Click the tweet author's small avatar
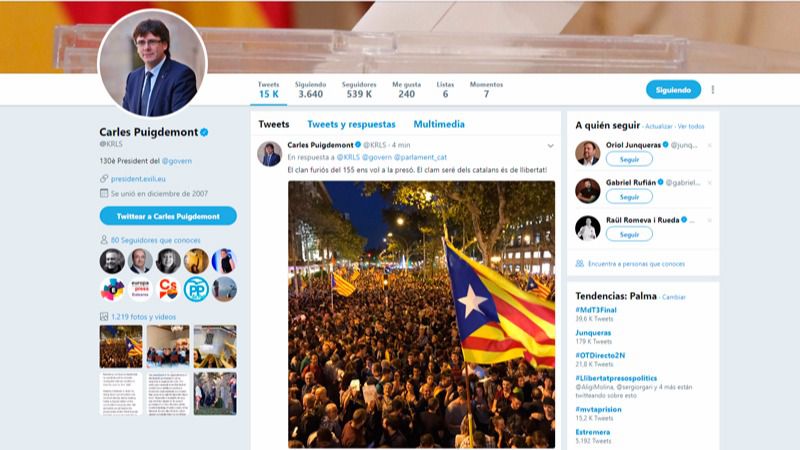800x450 pixels. [x=269, y=154]
